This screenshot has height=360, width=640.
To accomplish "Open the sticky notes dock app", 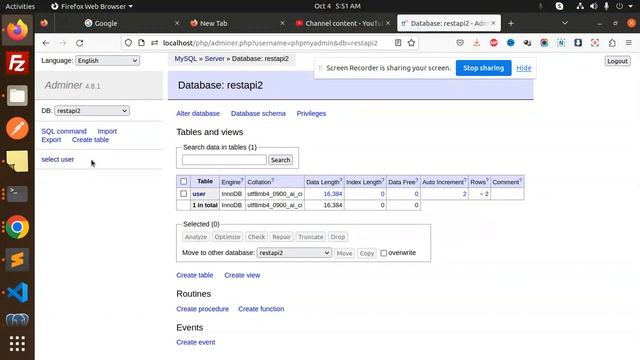I will pos(17,161).
